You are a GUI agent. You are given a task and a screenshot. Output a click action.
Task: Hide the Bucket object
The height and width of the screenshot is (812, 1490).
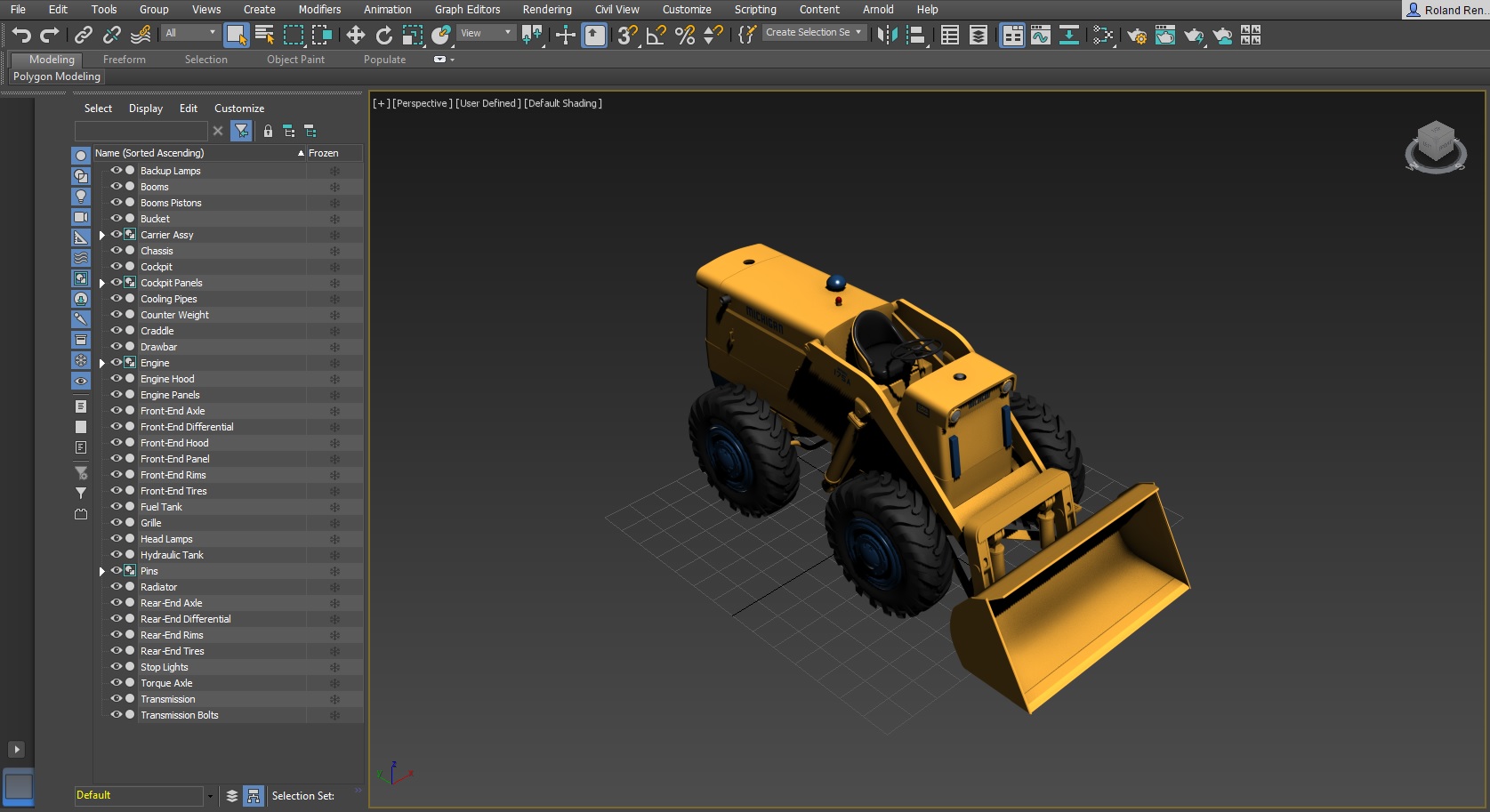click(x=117, y=218)
